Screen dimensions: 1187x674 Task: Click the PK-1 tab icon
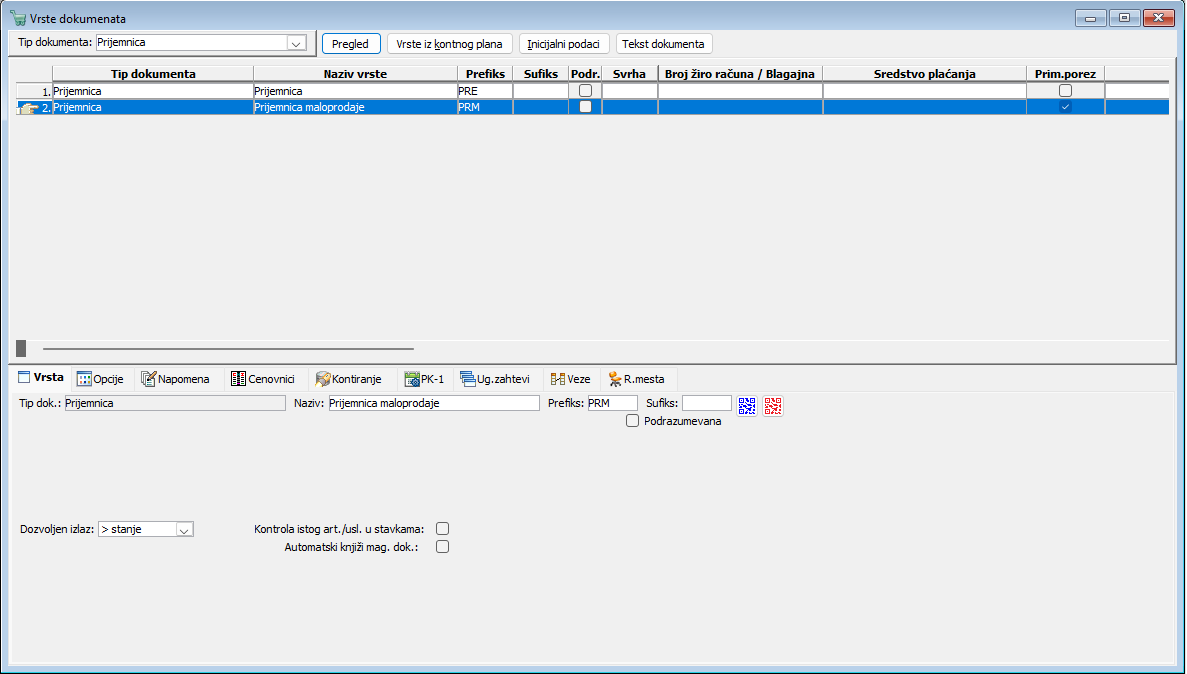[x=411, y=379]
